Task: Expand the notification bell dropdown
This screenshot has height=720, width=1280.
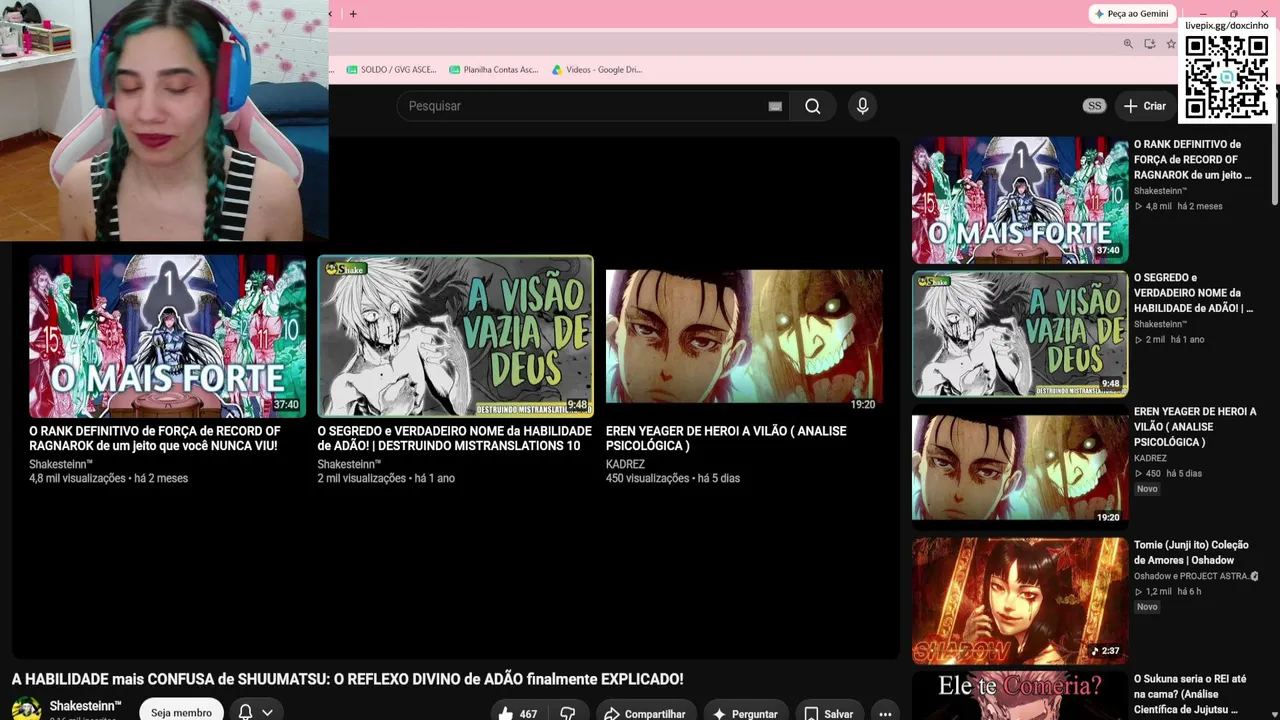Action: click(x=256, y=712)
